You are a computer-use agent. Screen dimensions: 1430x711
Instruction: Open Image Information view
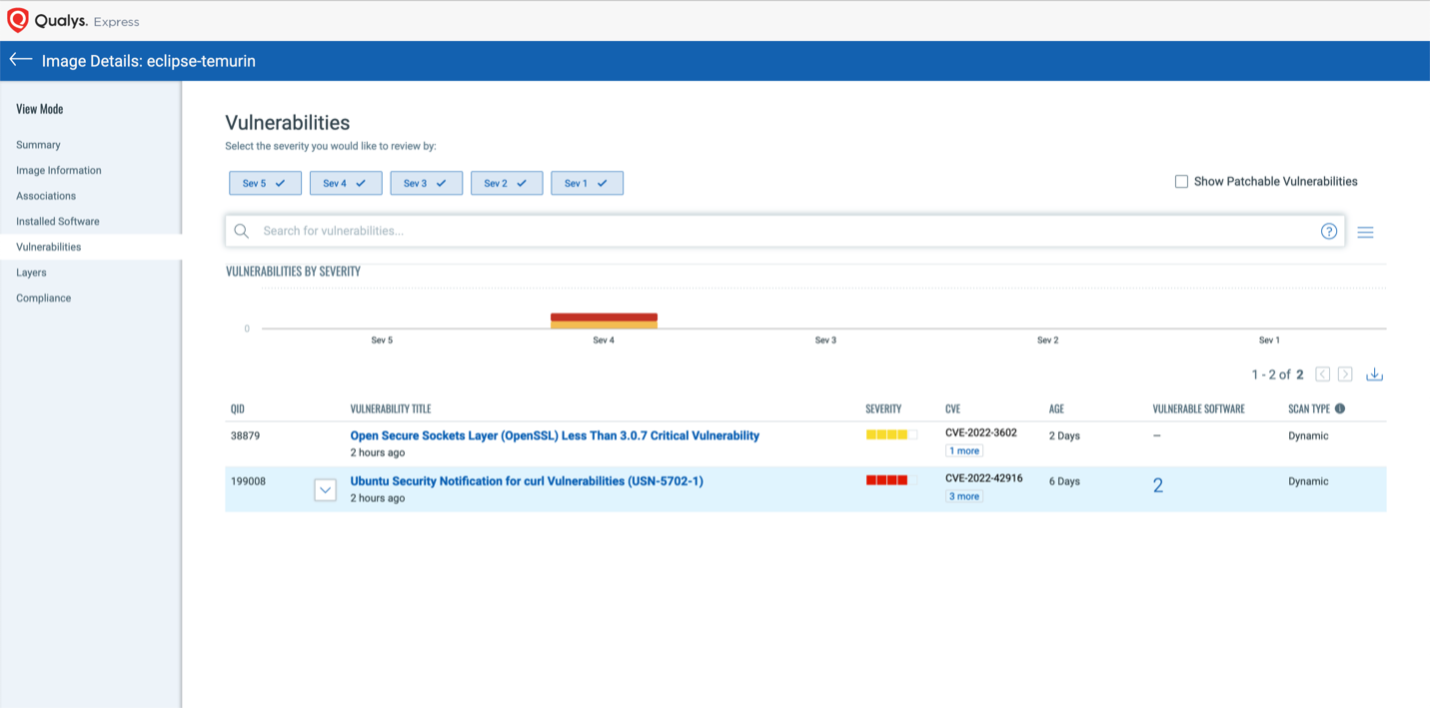click(59, 170)
